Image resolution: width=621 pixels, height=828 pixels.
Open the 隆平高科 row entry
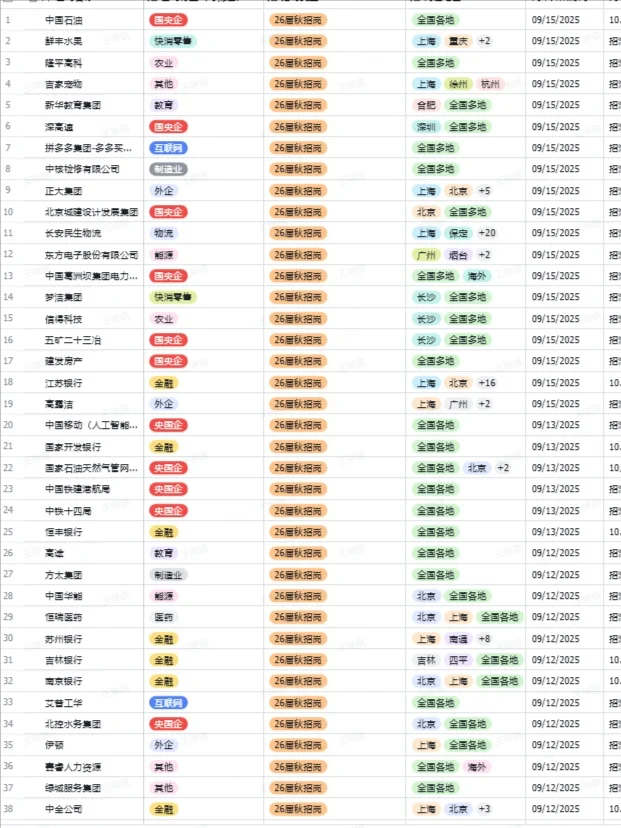click(63, 63)
